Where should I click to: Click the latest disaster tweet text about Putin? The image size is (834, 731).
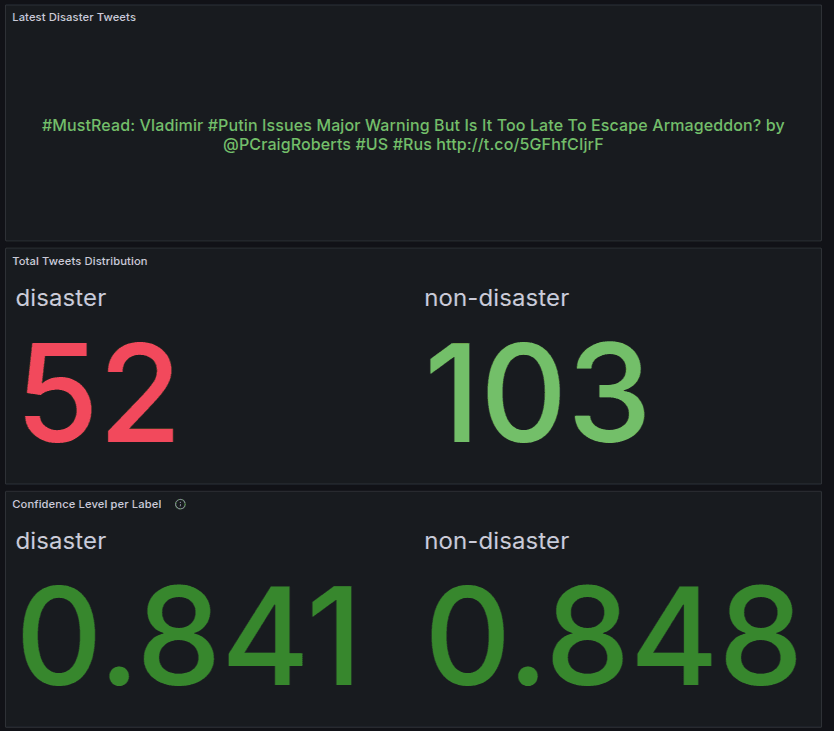click(413, 135)
